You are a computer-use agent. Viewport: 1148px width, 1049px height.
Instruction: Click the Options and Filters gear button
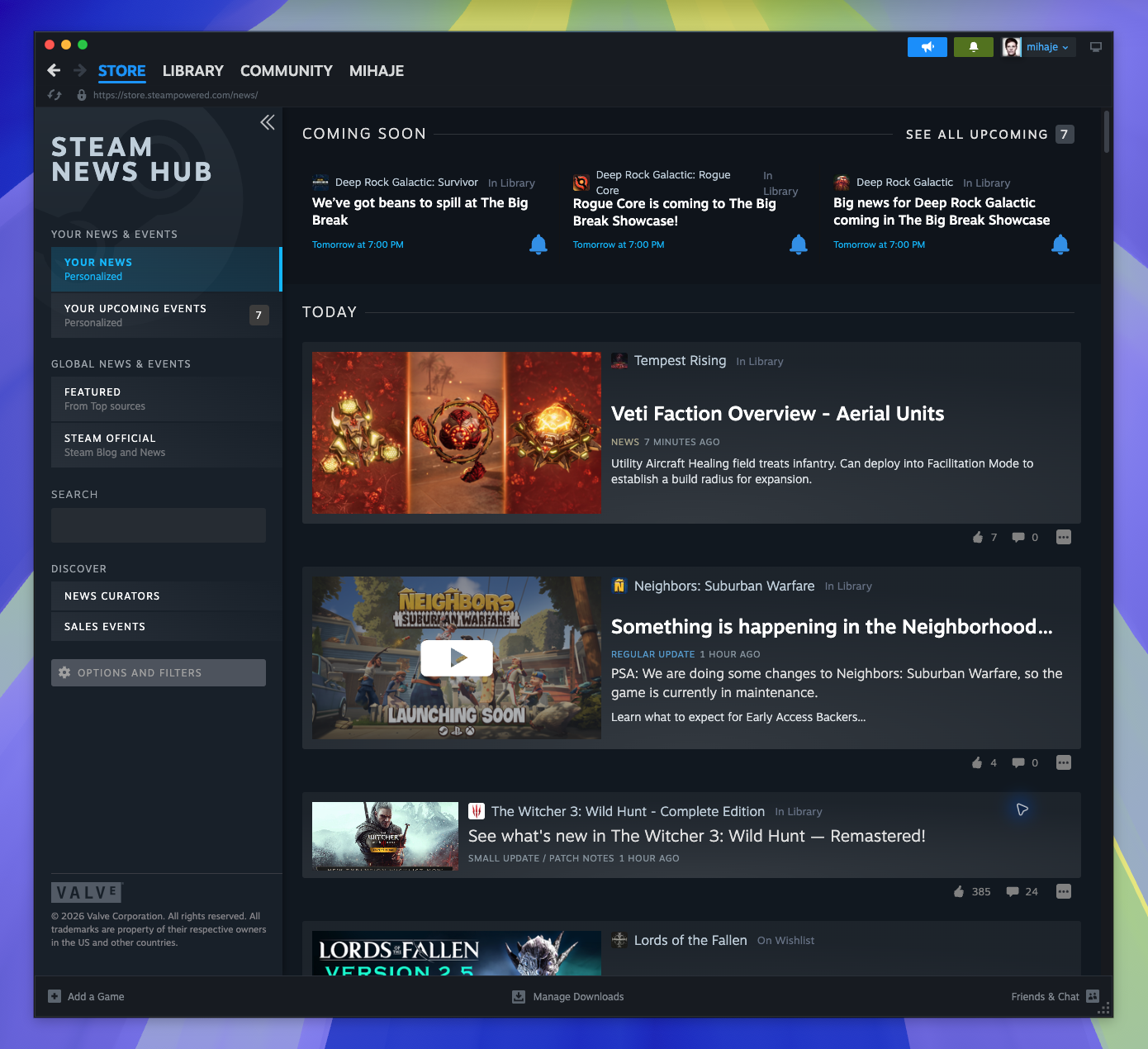(x=159, y=672)
